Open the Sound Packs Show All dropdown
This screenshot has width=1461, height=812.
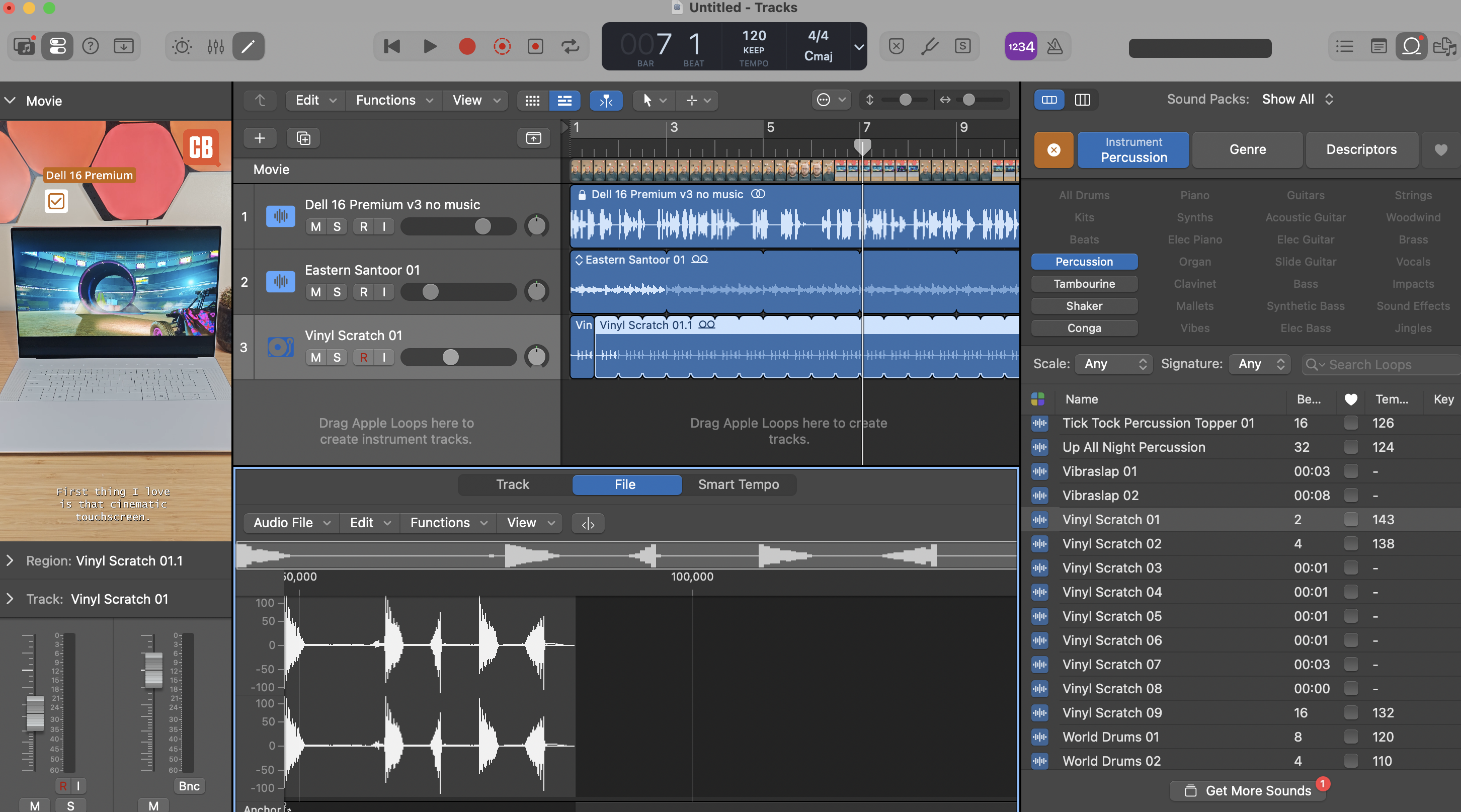(1296, 99)
